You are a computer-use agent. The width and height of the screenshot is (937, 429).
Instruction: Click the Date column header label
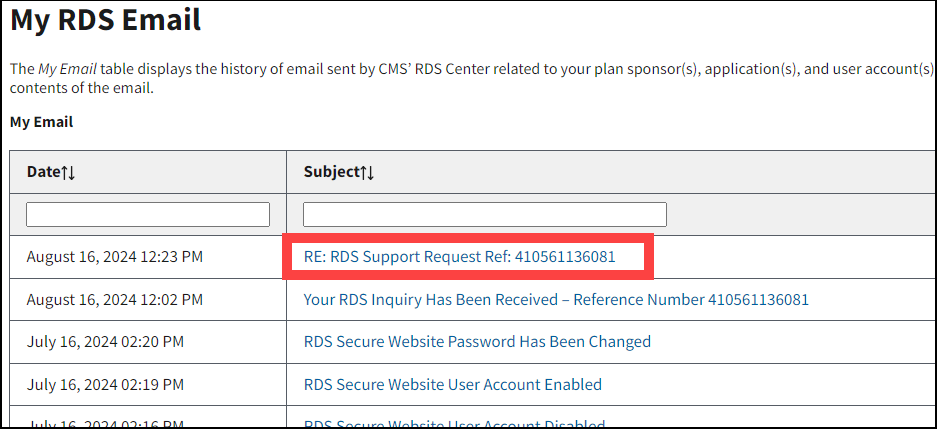point(43,172)
